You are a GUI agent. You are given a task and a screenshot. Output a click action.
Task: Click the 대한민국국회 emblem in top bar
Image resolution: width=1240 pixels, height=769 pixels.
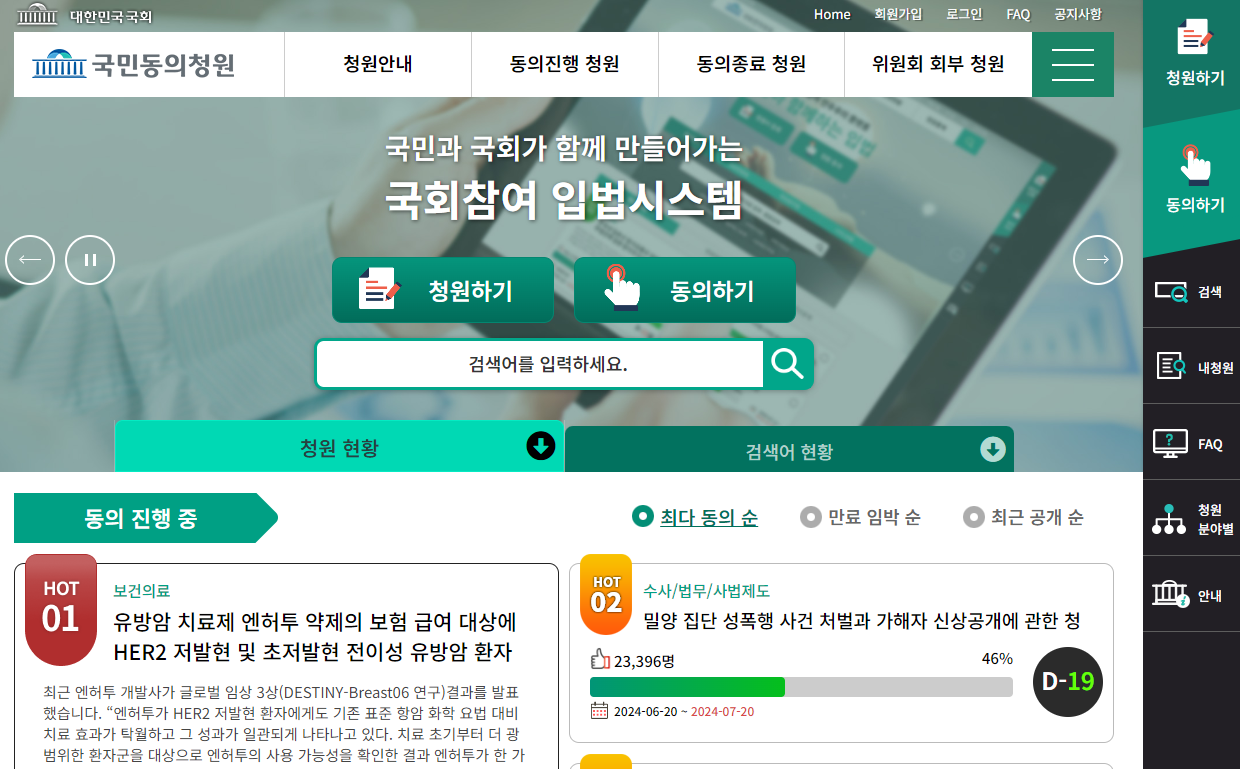pos(38,14)
